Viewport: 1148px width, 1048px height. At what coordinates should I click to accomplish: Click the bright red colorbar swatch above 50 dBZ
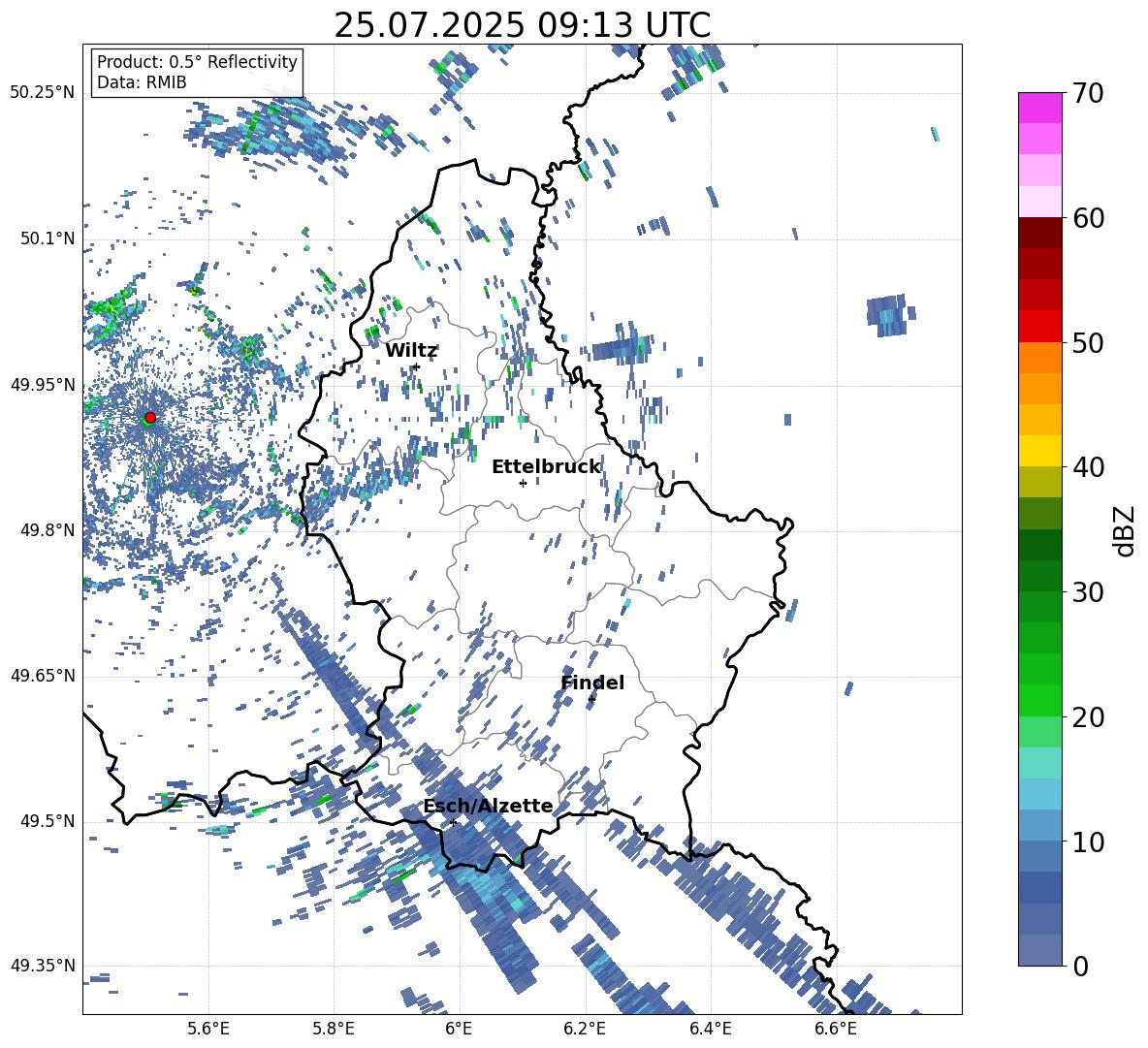point(1040,327)
